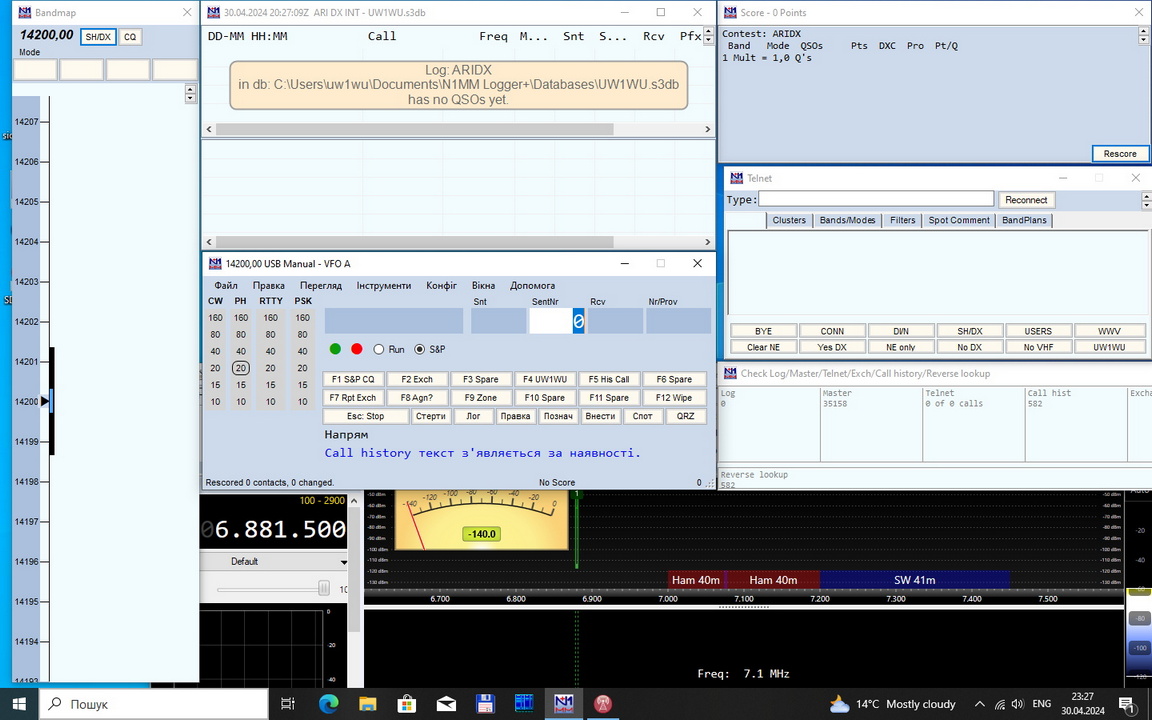Click the SDR volume slider handle
Screen dimensions: 1152x720
(324, 589)
